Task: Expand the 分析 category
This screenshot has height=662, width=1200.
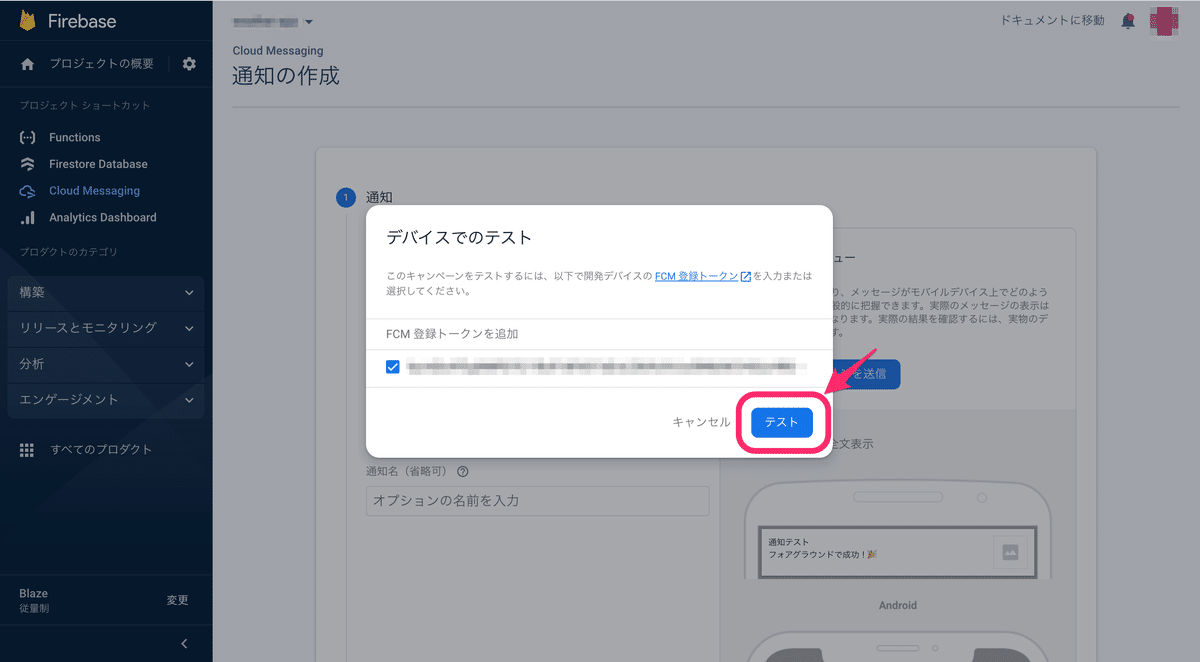Action: (105, 364)
